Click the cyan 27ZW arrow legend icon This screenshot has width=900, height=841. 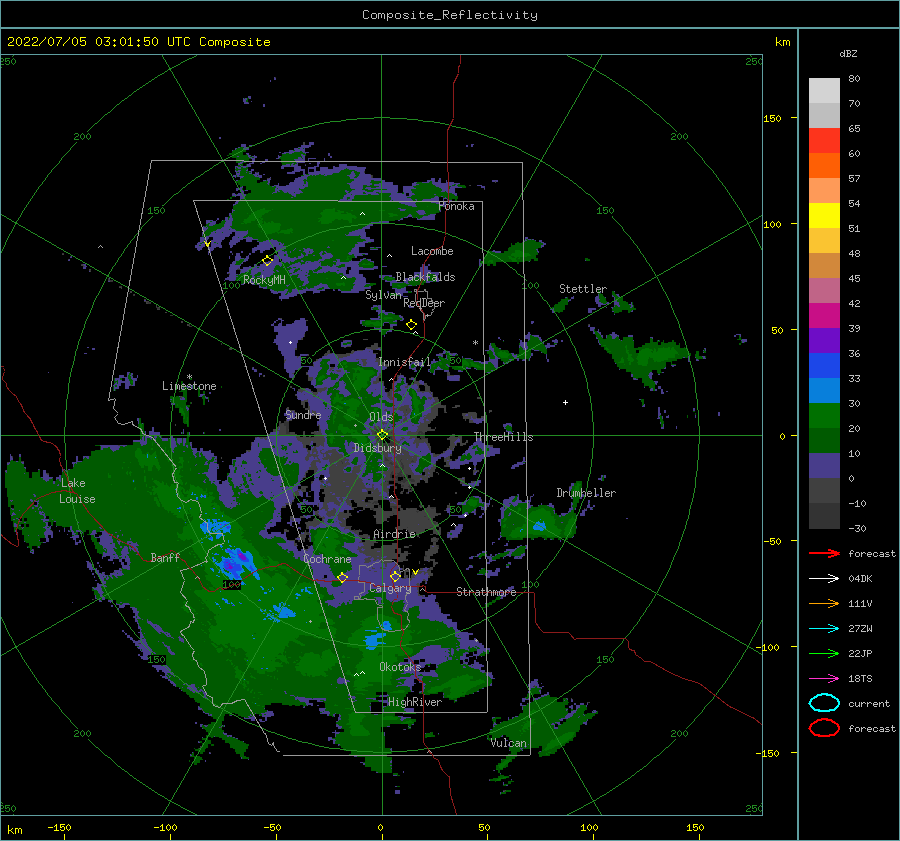(x=824, y=629)
